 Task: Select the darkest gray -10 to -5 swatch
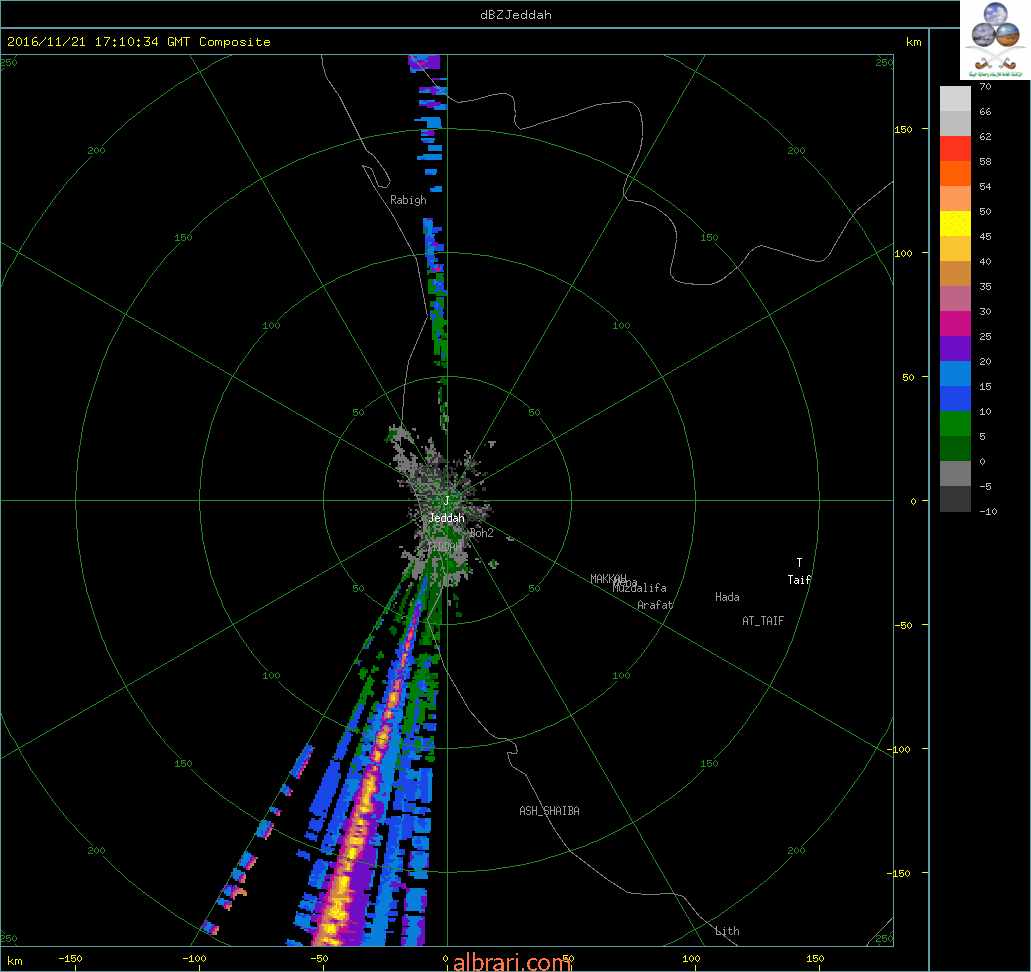pos(955,498)
